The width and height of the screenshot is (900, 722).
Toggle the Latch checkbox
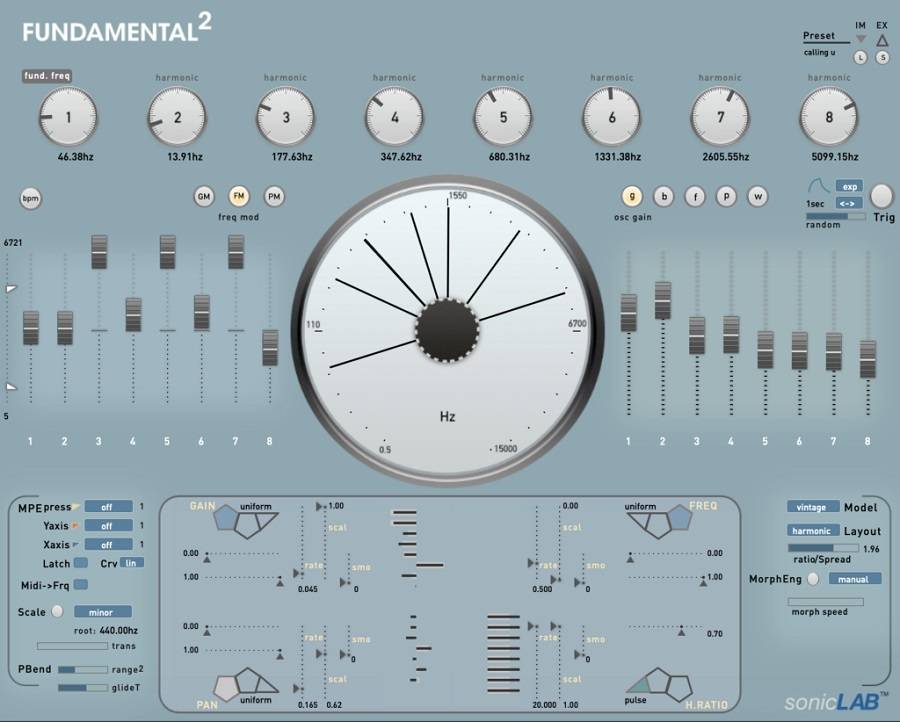pyautogui.click(x=81, y=563)
